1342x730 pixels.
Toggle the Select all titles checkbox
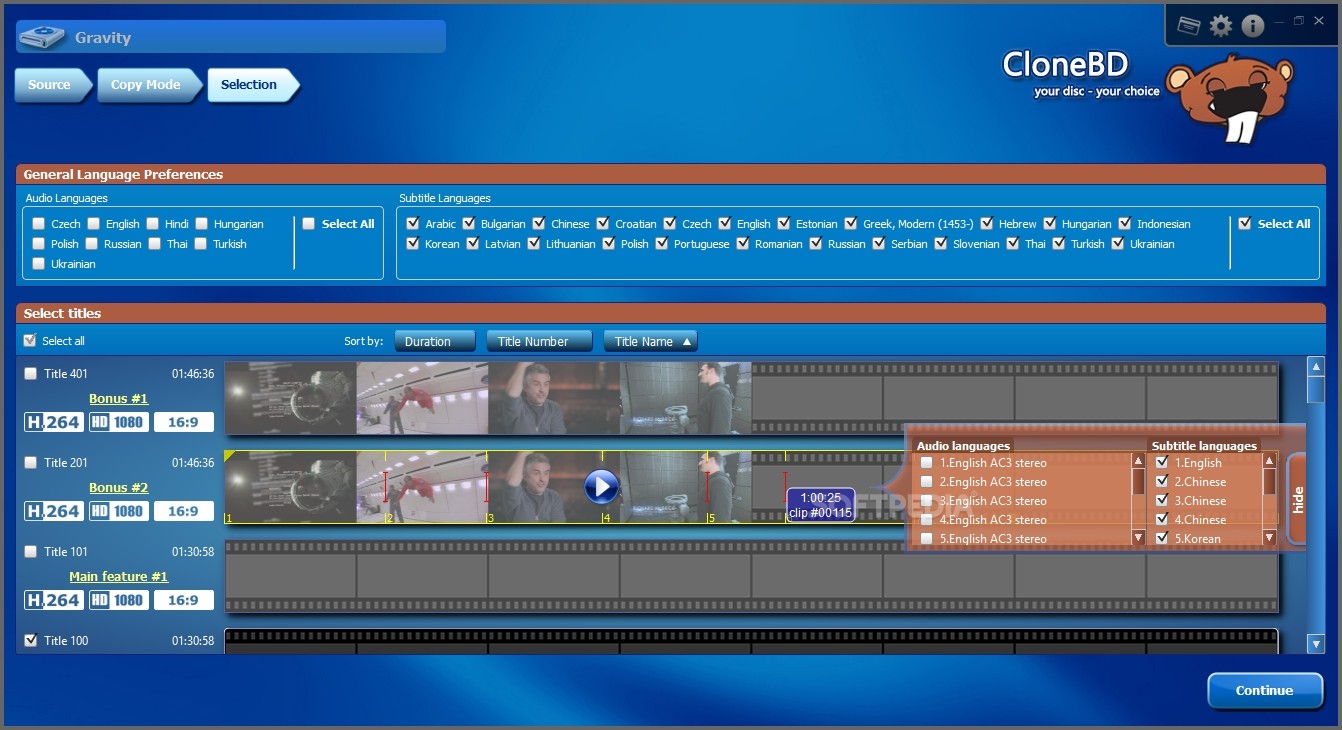pos(30,341)
